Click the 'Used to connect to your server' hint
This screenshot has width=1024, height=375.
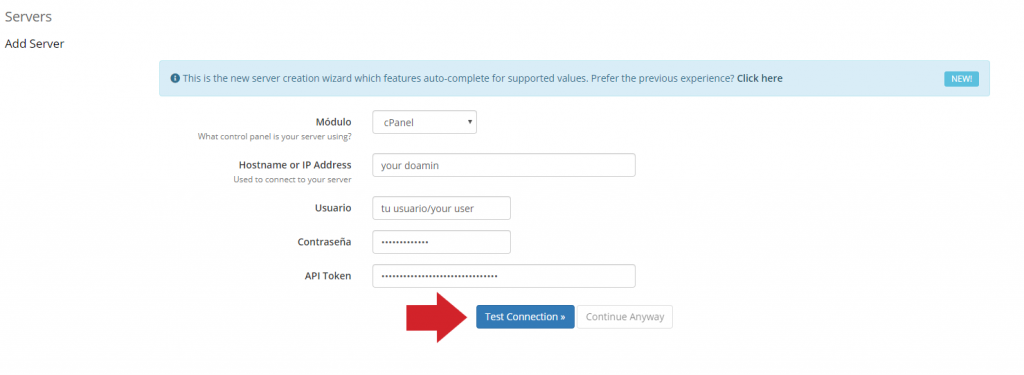click(293, 180)
